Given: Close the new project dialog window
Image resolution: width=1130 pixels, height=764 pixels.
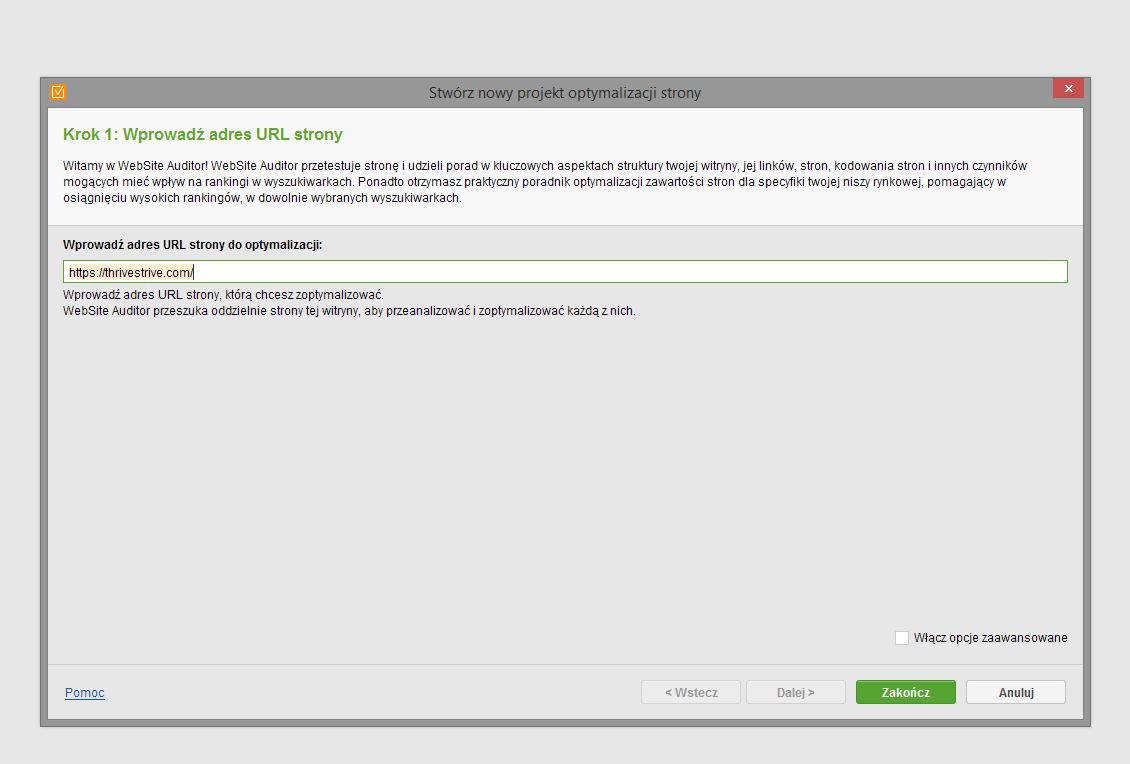Looking at the screenshot, I should tap(1068, 89).
